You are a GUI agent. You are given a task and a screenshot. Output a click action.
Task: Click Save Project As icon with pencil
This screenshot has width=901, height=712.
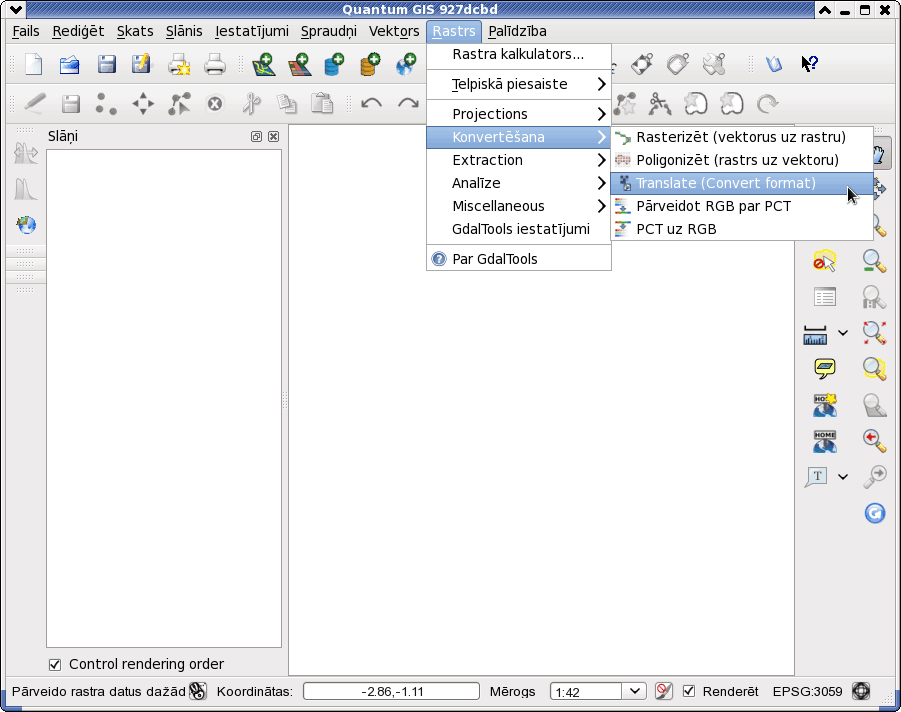coord(141,64)
